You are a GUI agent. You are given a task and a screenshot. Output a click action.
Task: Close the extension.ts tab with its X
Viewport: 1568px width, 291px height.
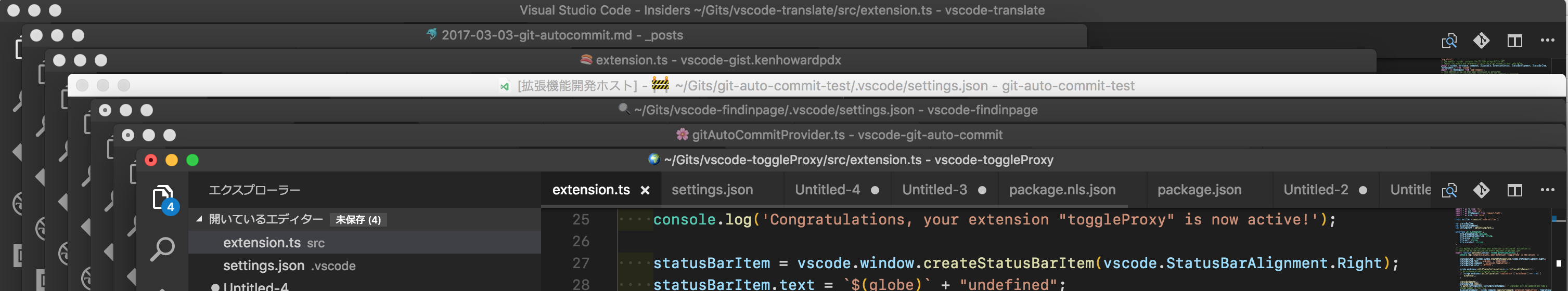(x=645, y=190)
